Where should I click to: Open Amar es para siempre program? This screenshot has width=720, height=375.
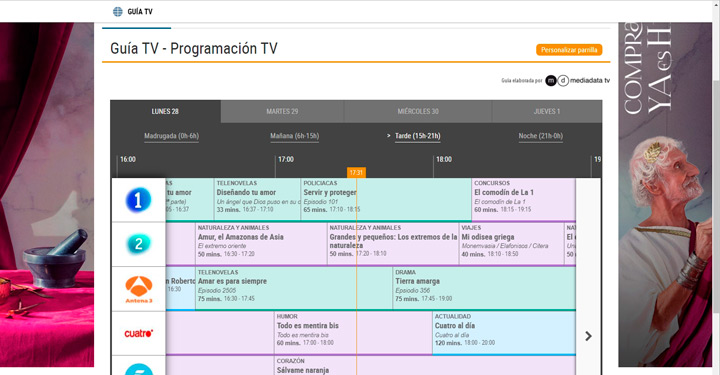[x=294, y=289]
